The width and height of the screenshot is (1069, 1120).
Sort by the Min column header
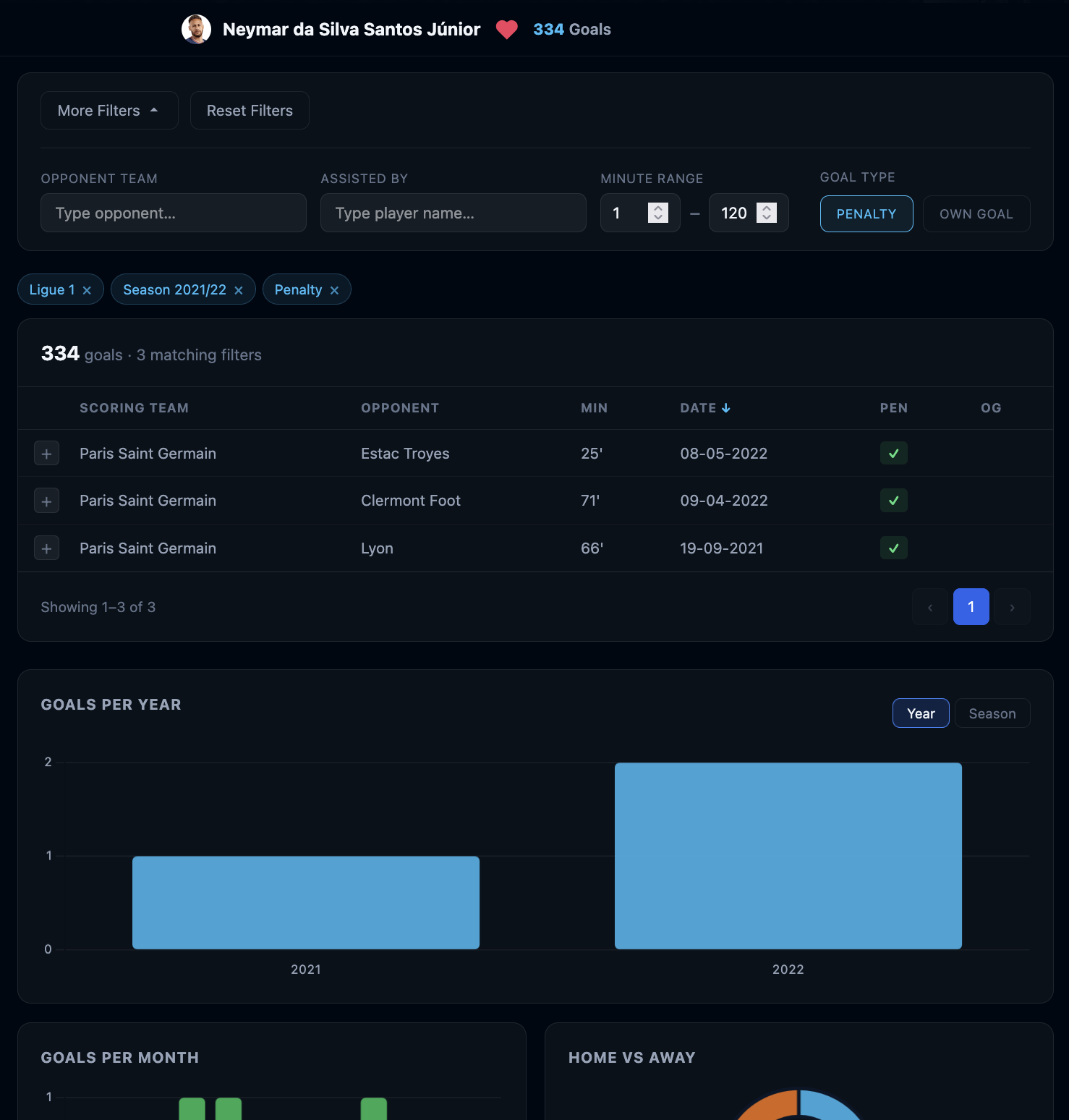tap(594, 408)
